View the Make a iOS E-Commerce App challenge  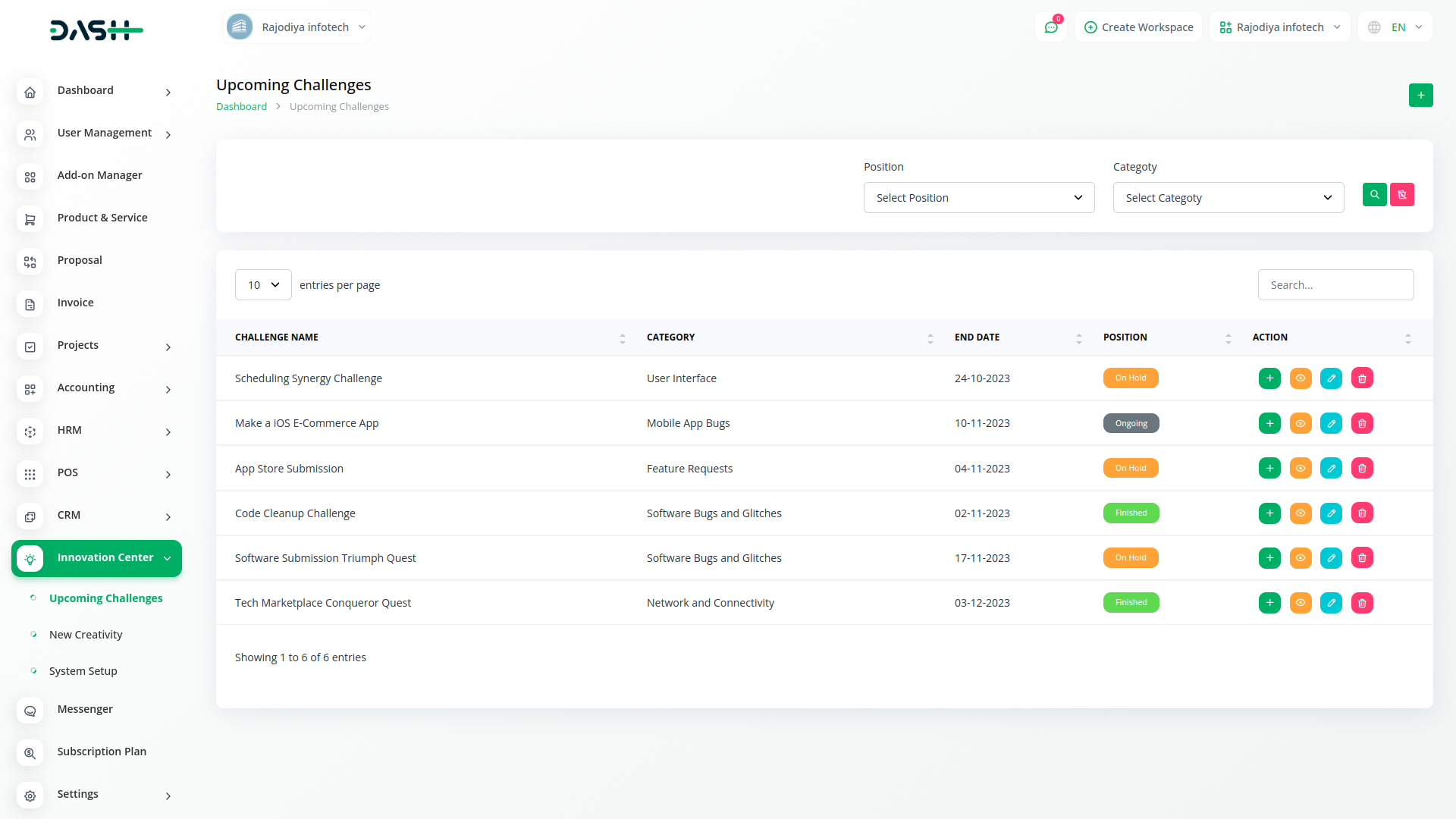click(x=1301, y=423)
